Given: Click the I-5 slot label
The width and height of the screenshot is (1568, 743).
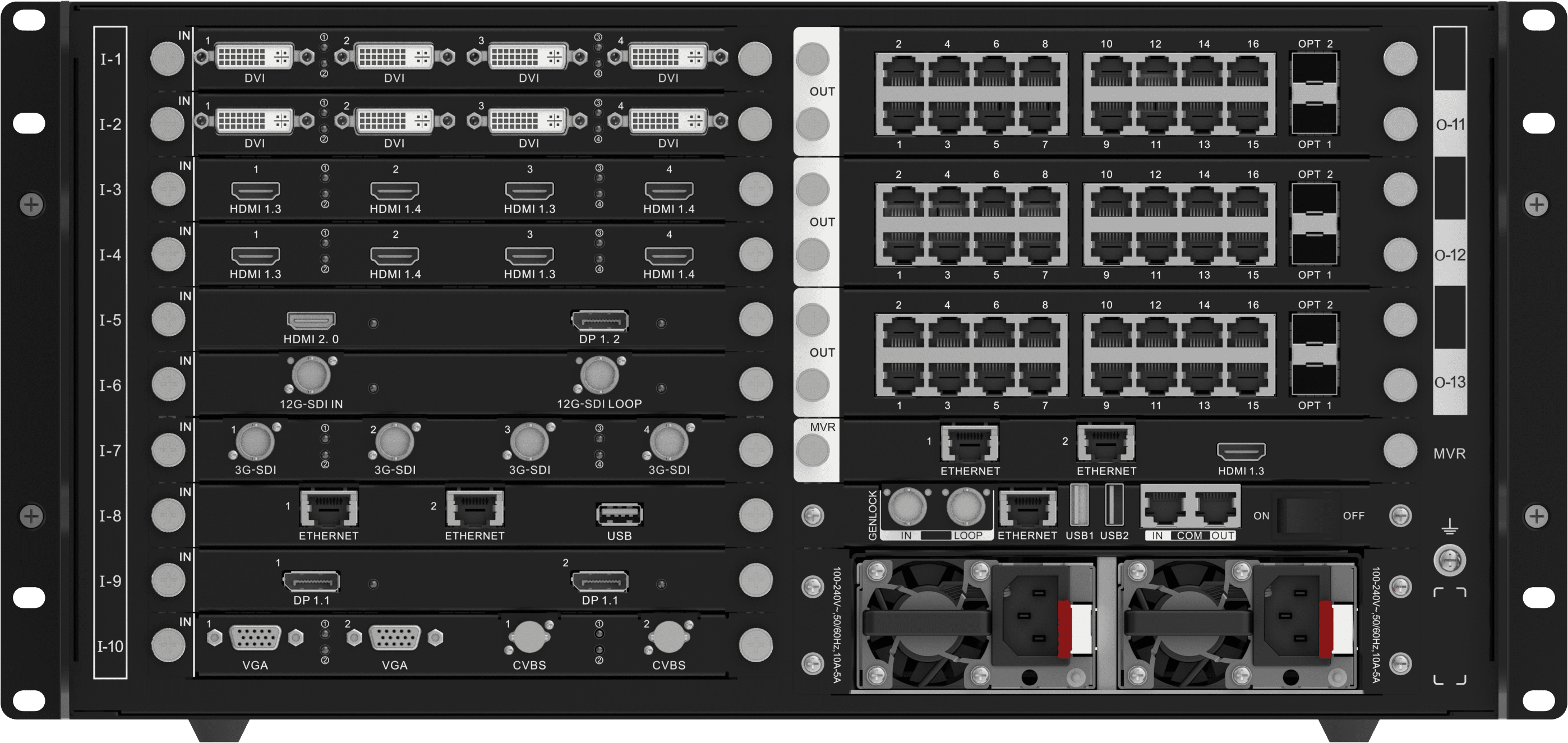Looking at the screenshot, I should [111, 320].
